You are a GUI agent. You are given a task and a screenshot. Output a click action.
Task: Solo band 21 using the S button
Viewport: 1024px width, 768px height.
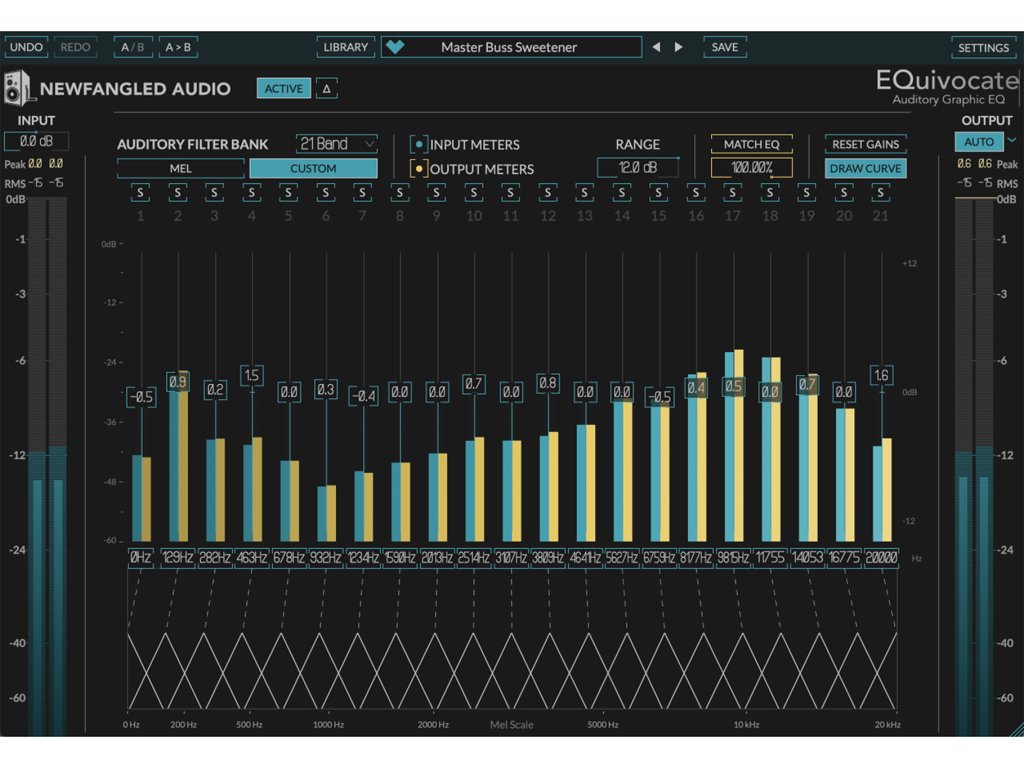pyautogui.click(x=881, y=191)
